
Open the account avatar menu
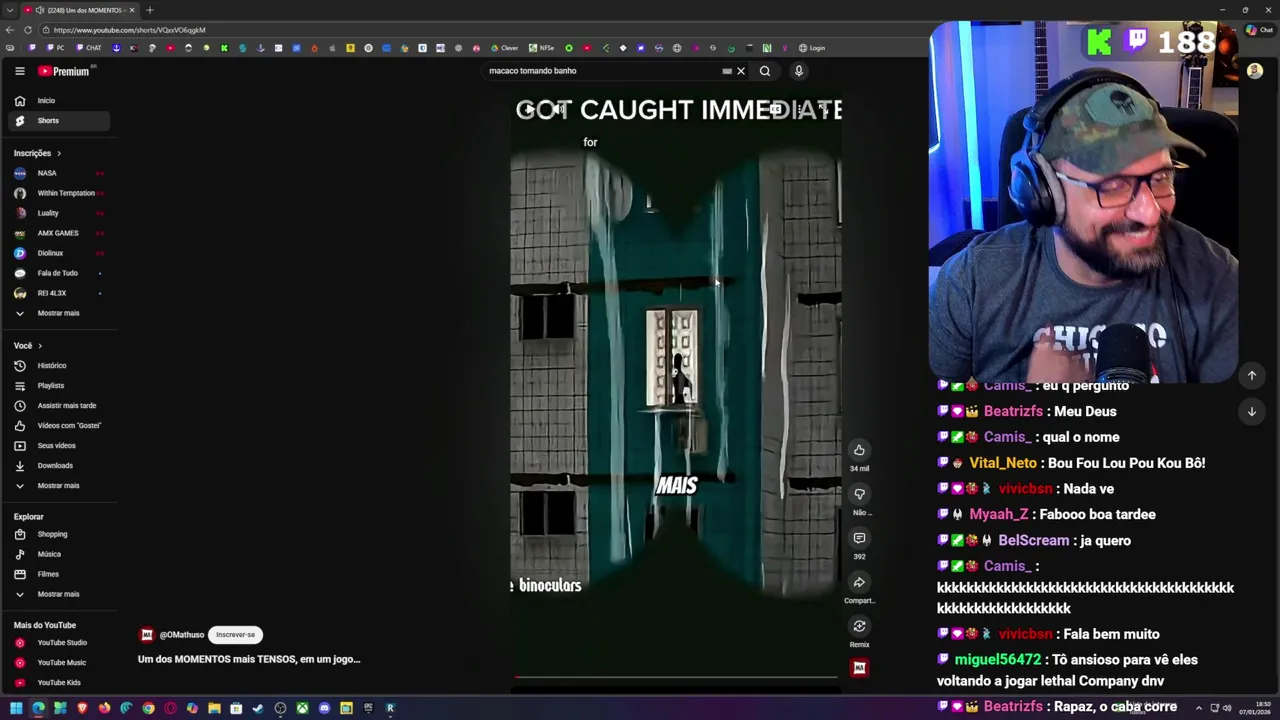pyautogui.click(x=1254, y=71)
